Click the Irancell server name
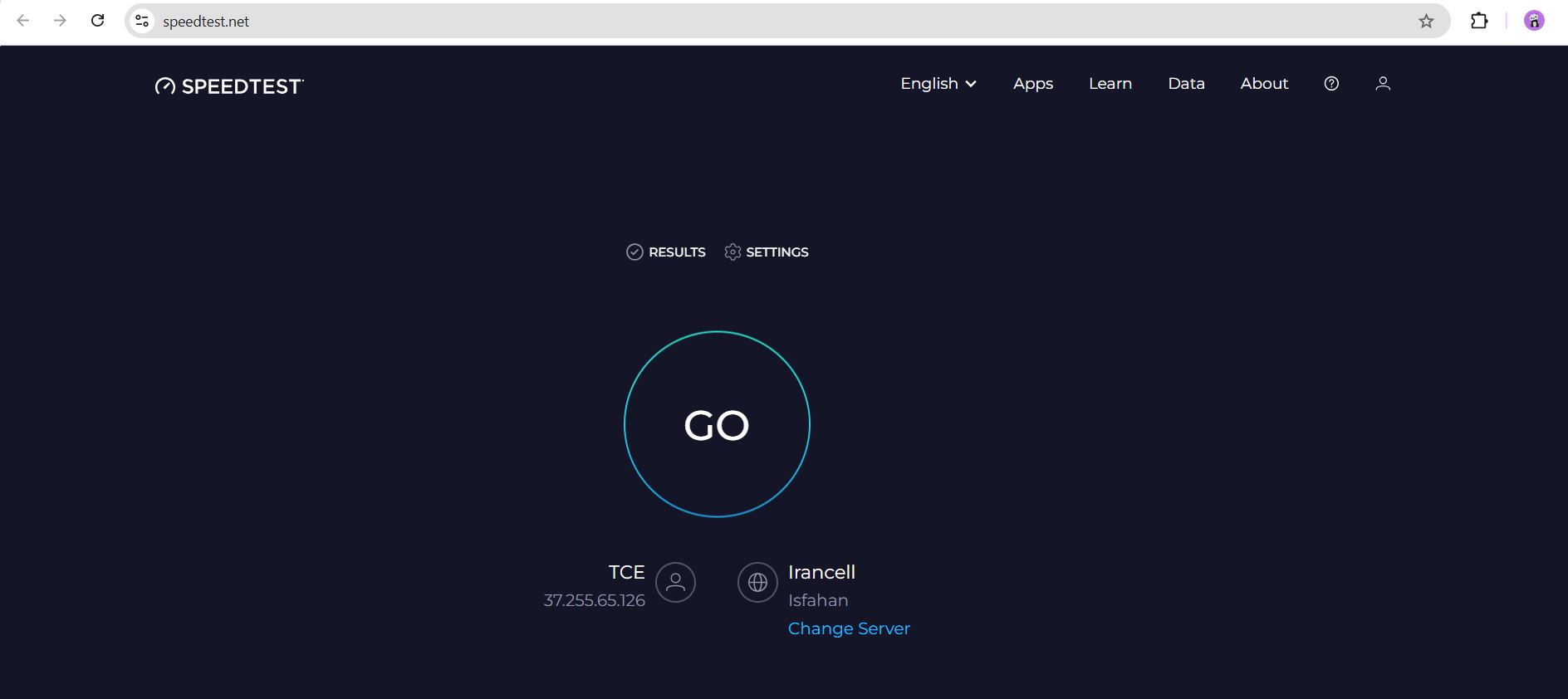 (x=821, y=572)
